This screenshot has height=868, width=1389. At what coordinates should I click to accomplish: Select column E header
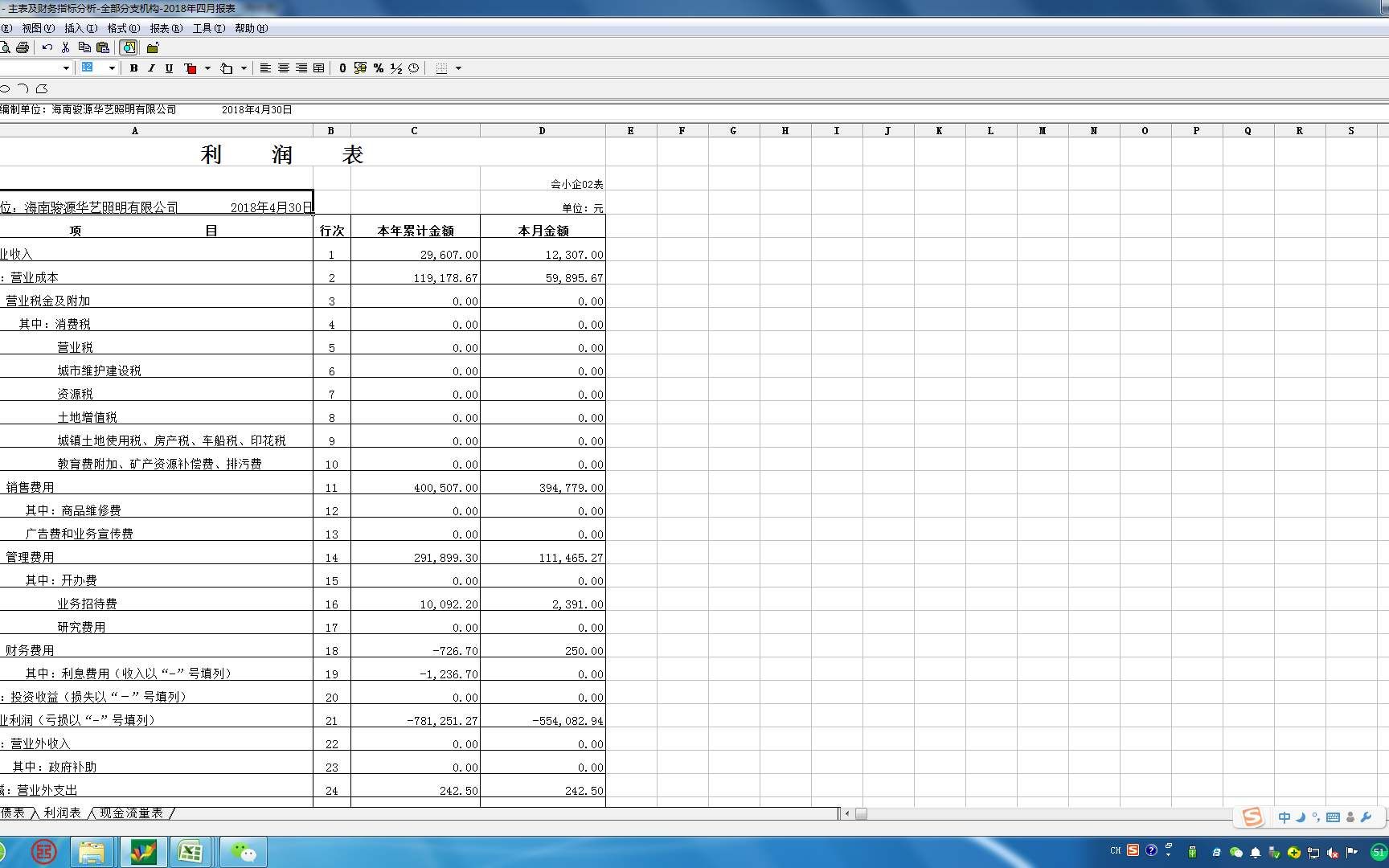(631, 130)
